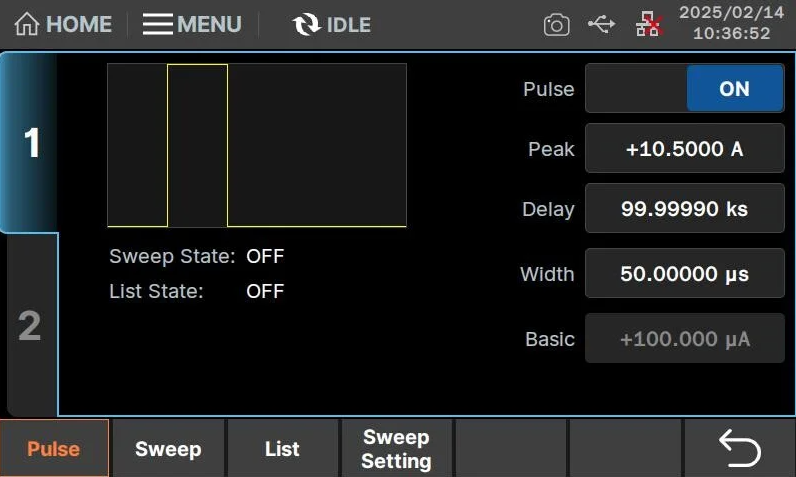Click the Basic +100.000 µA field
The image size is (796, 477).
click(x=684, y=339)
